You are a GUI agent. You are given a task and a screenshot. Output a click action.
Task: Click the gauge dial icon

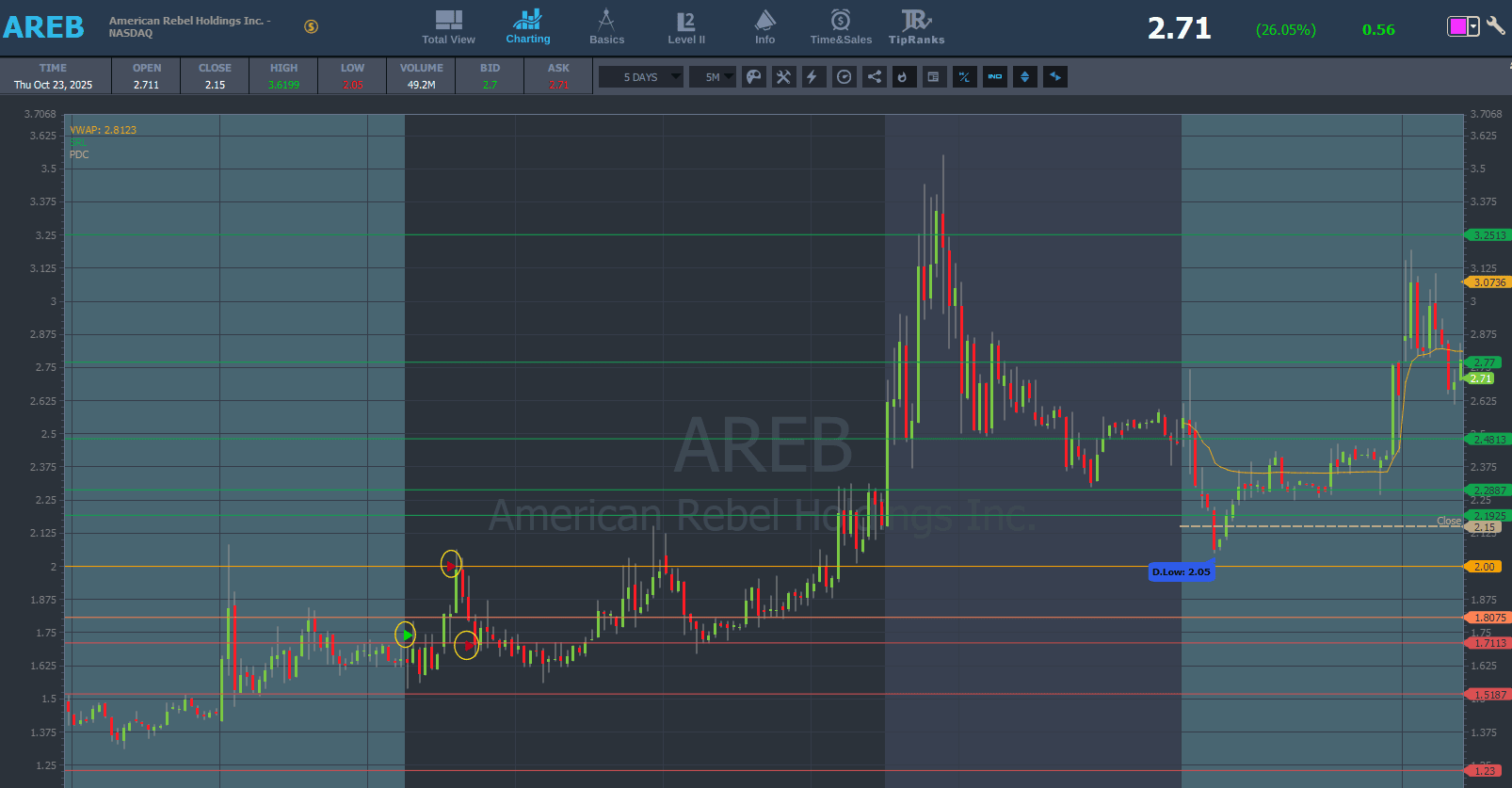844,77
